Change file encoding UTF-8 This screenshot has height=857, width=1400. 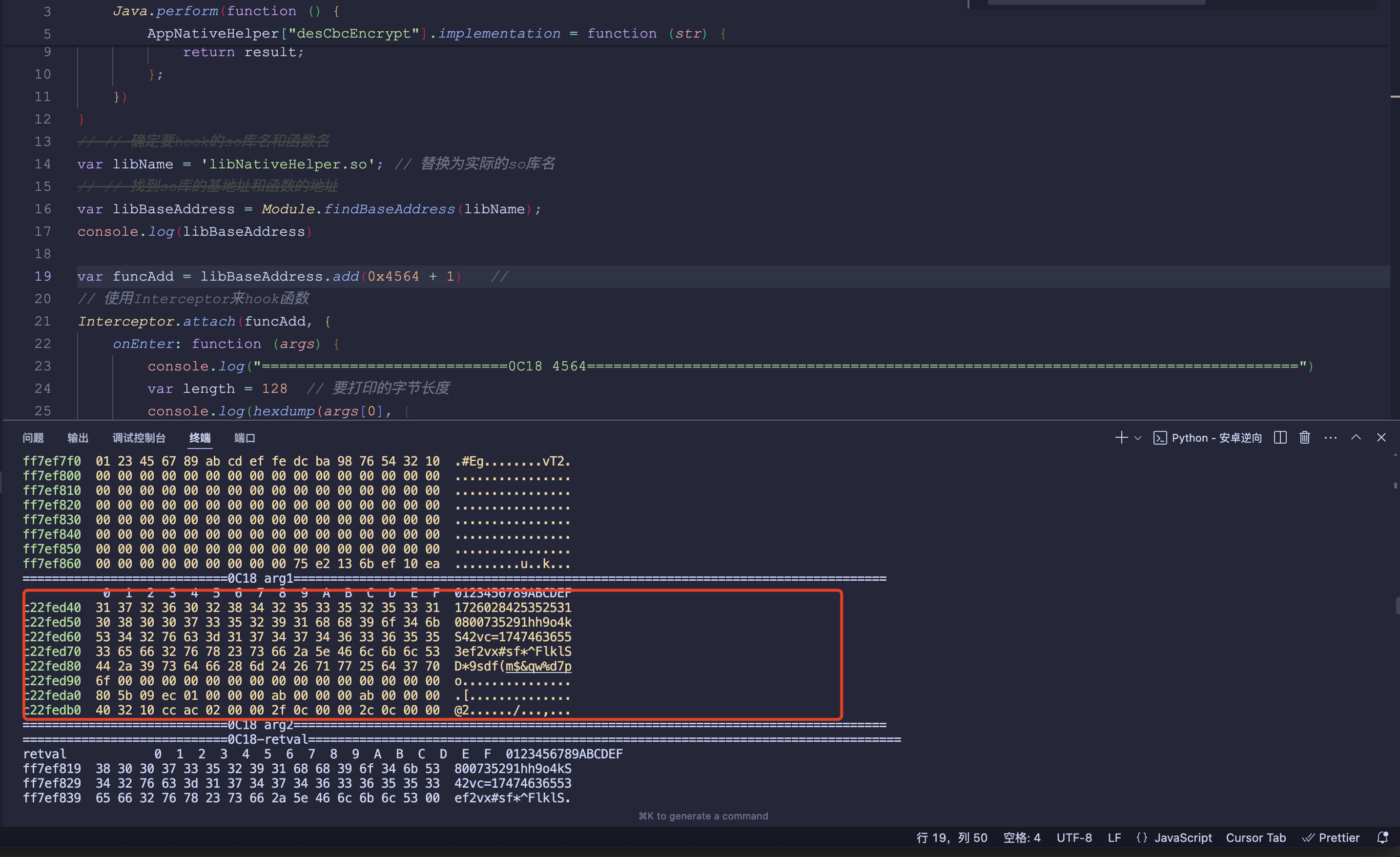point(1074,837)
